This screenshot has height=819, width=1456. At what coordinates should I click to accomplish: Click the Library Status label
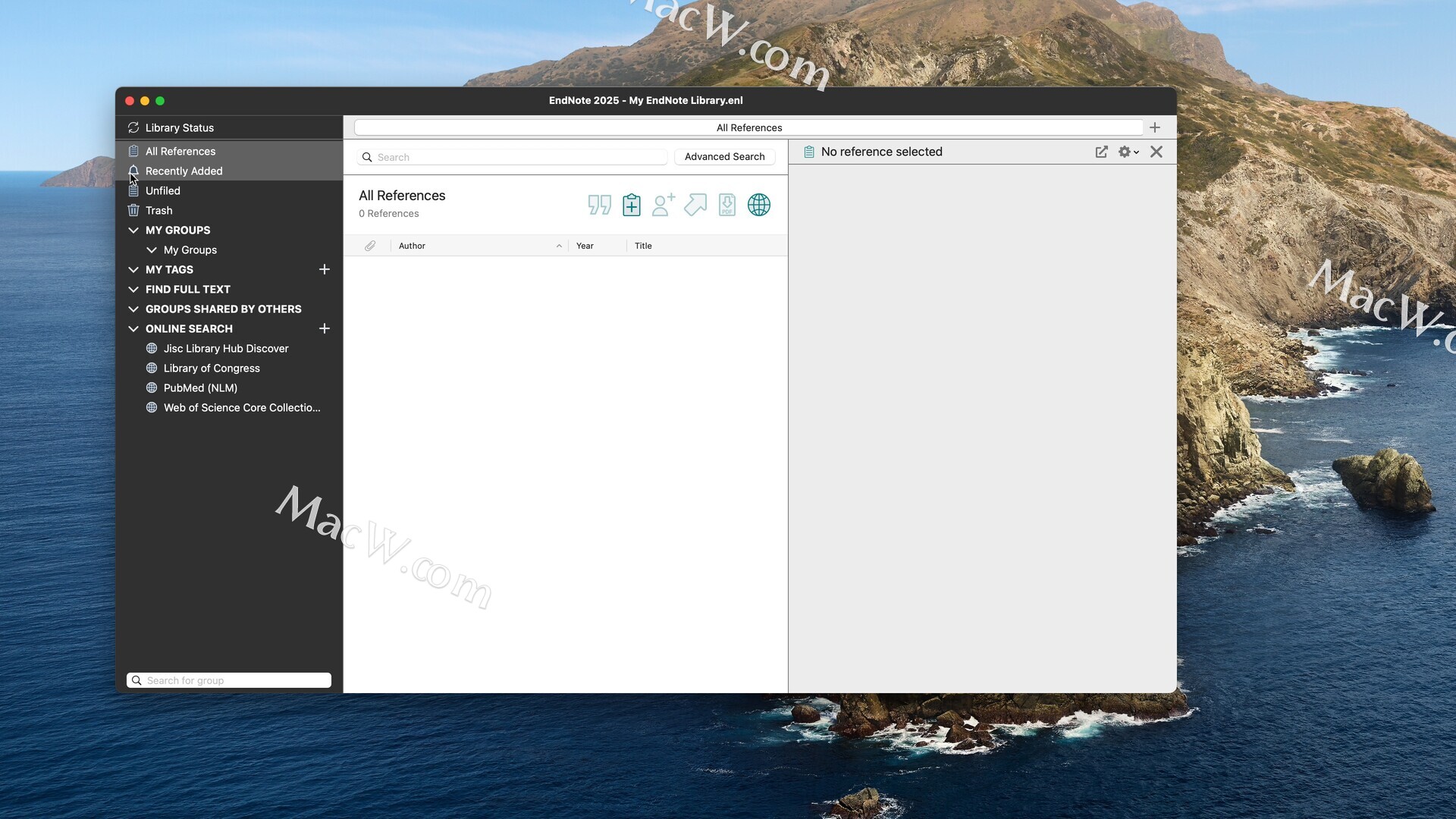180,127
